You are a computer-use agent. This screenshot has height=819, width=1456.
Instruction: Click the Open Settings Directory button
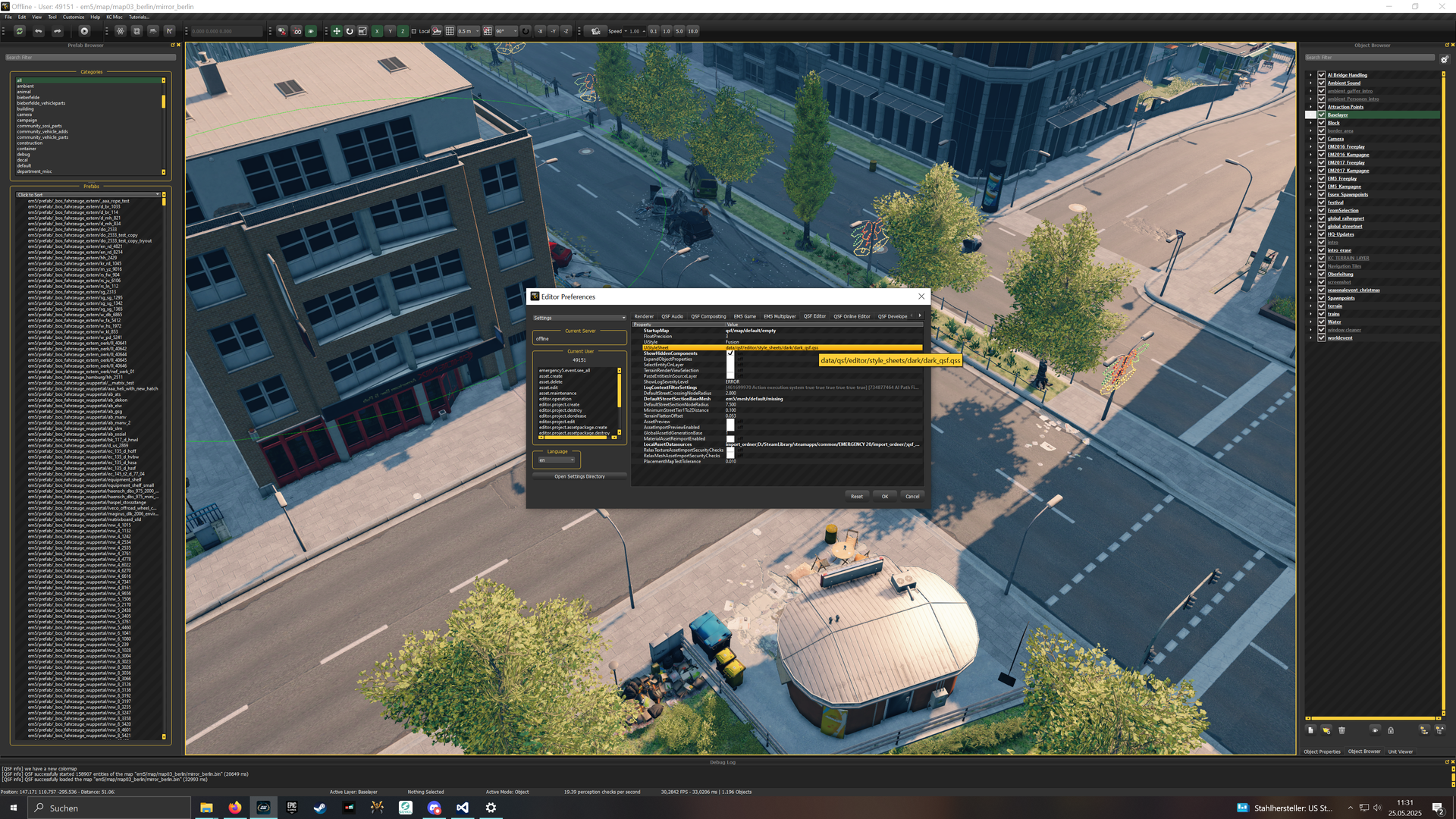(579, 477)
